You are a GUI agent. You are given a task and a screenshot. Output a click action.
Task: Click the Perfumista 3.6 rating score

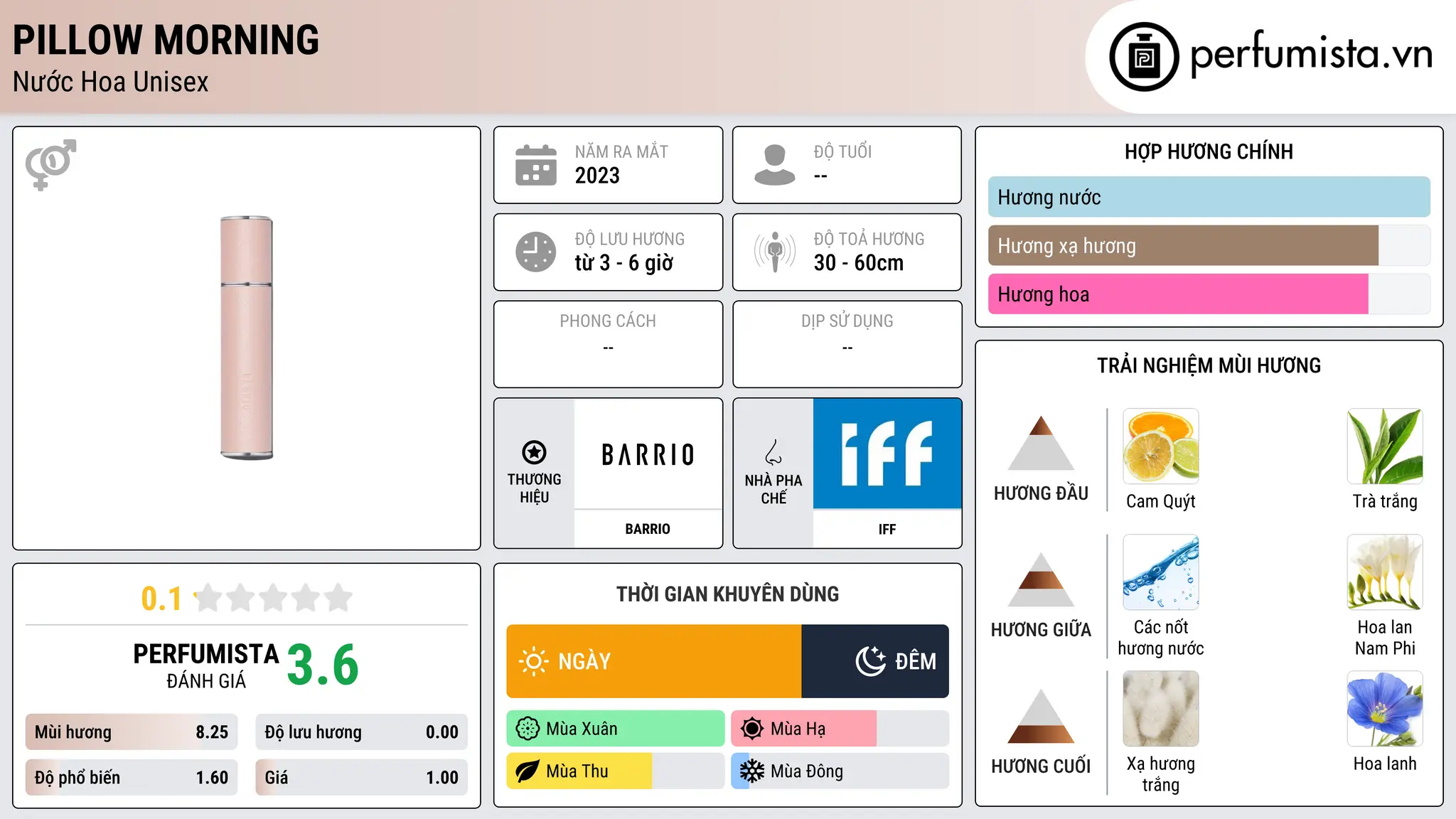pyautogui.click(x=323, y=665)
